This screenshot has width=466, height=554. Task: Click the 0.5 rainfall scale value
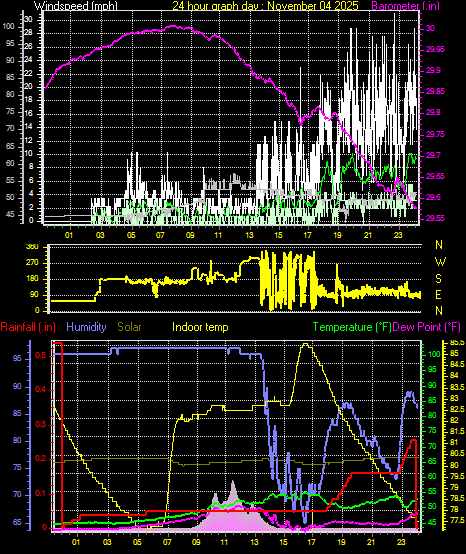[x=41, y=355]
